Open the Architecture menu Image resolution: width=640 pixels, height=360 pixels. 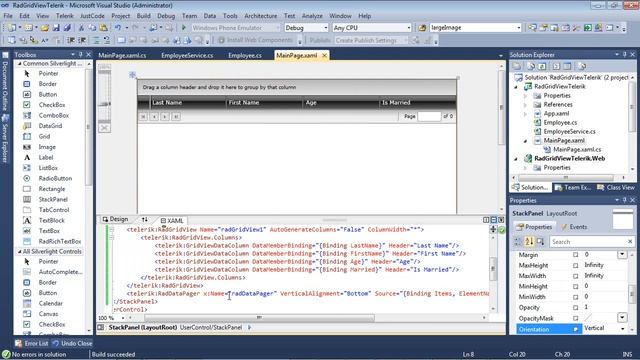coord(260,16)
